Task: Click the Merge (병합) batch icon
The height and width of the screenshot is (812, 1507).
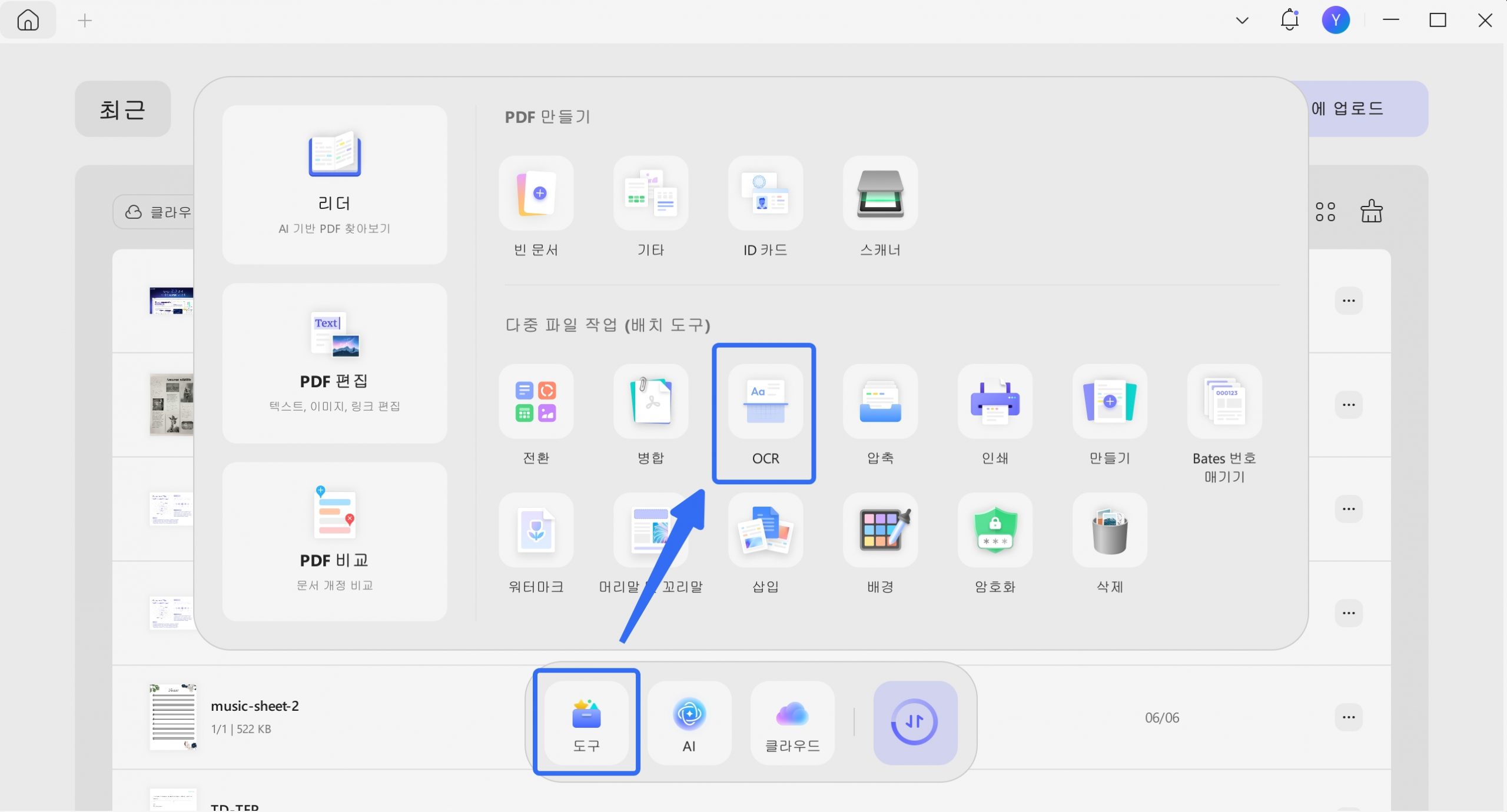Action: coord(650,402)
